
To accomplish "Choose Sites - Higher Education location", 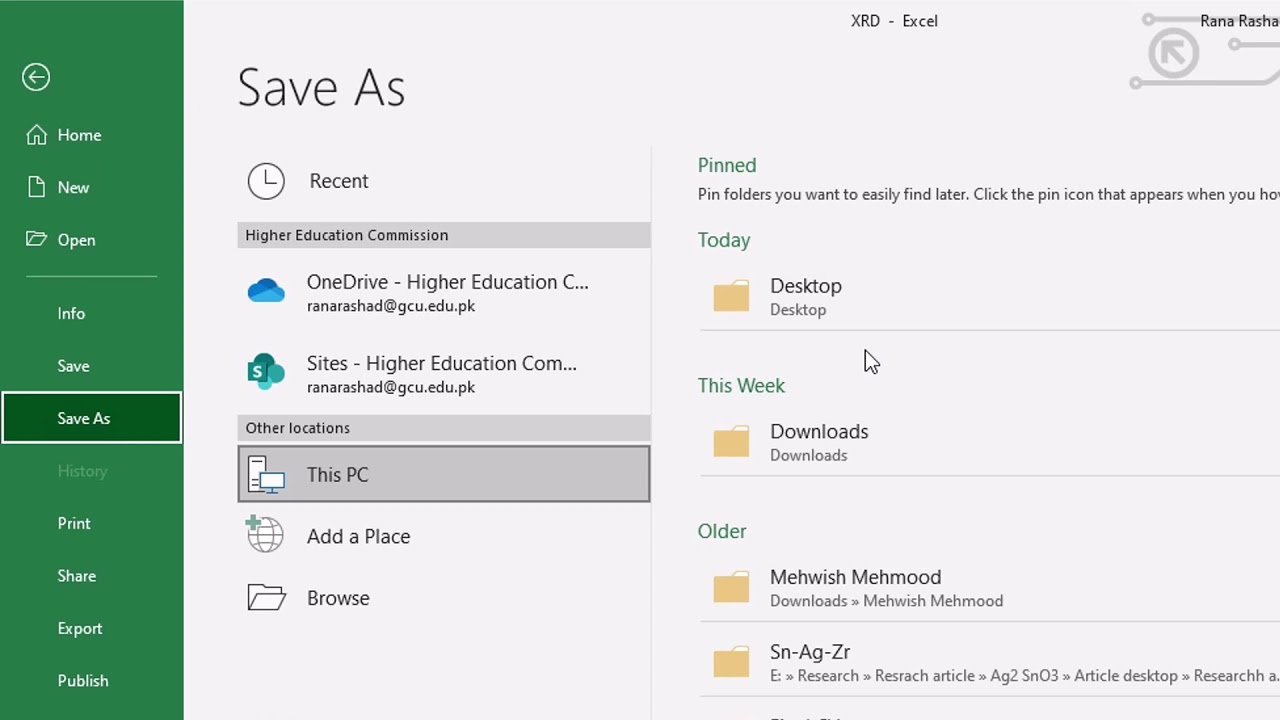I will [x=443, y=373].
